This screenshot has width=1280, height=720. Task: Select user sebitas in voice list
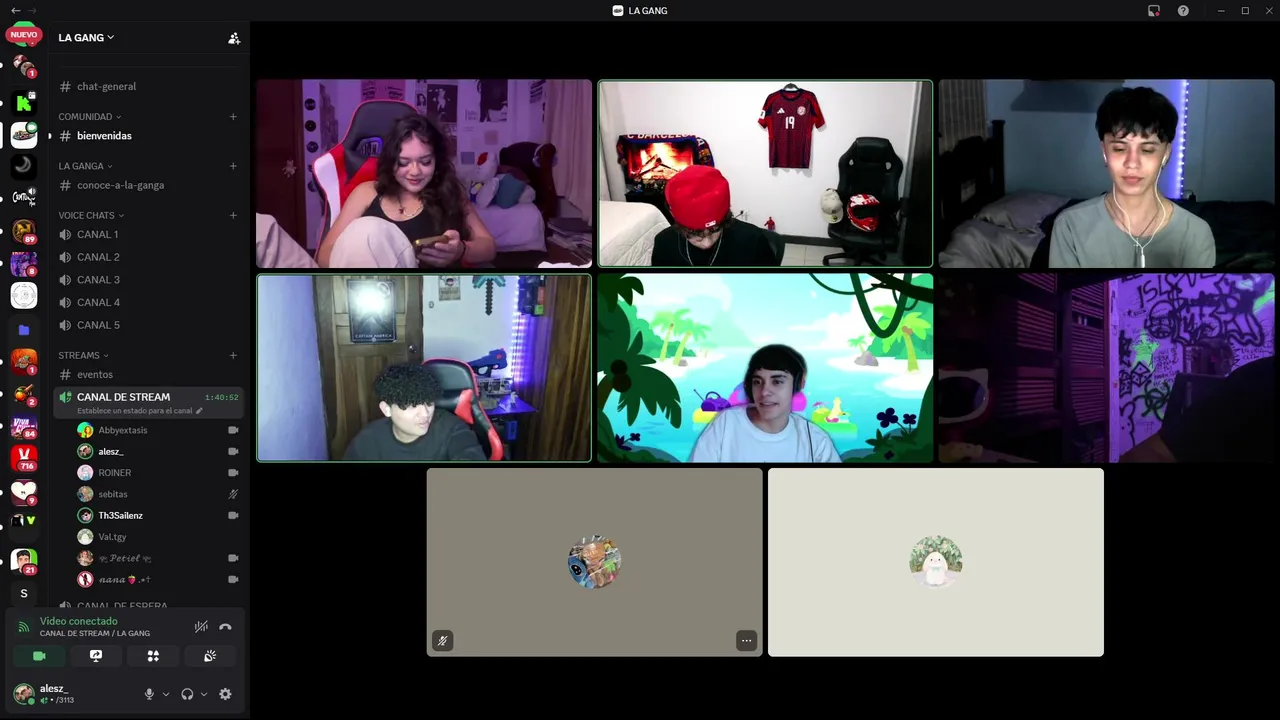click(158, 494)
